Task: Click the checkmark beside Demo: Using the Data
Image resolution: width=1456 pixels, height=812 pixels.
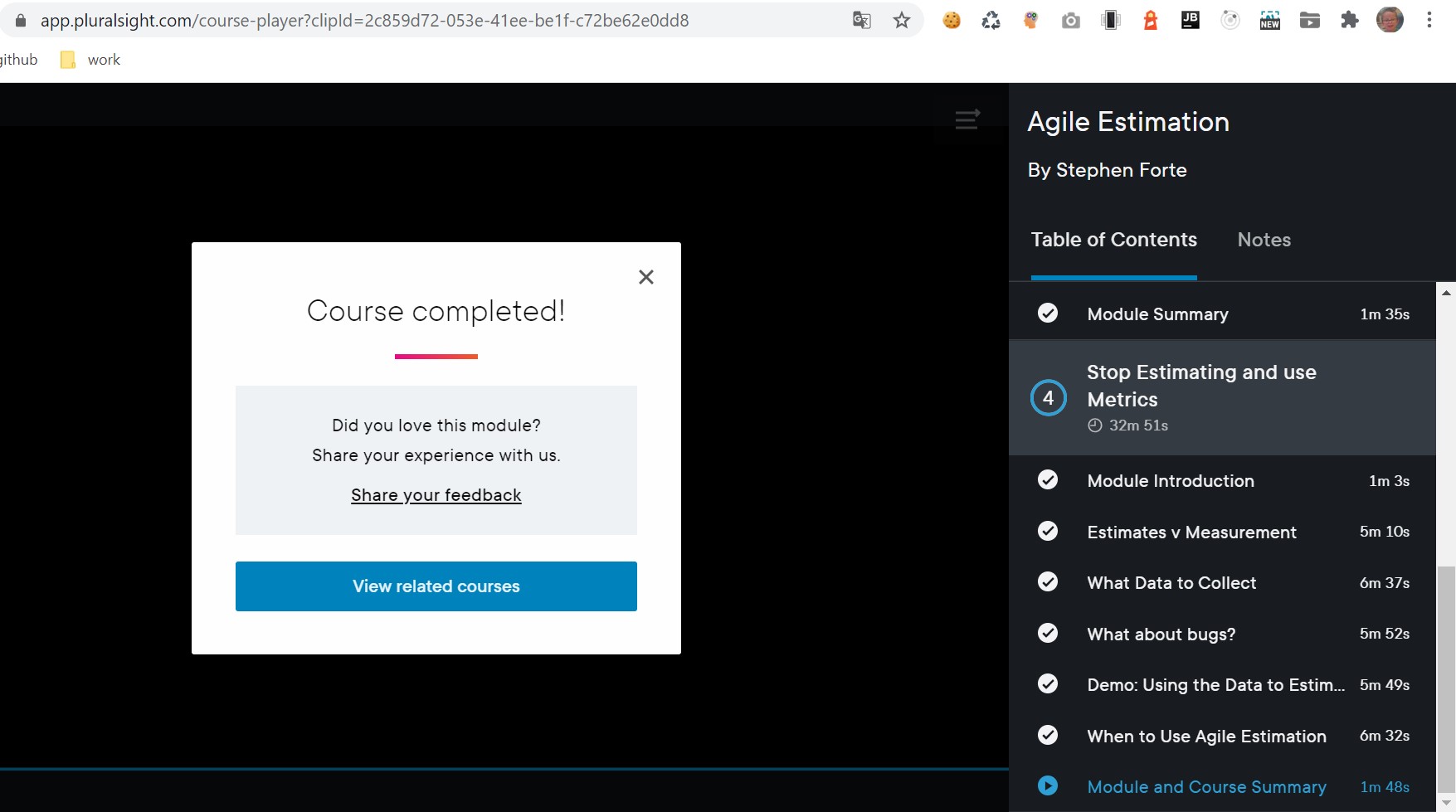Action: click(1048, 683)
